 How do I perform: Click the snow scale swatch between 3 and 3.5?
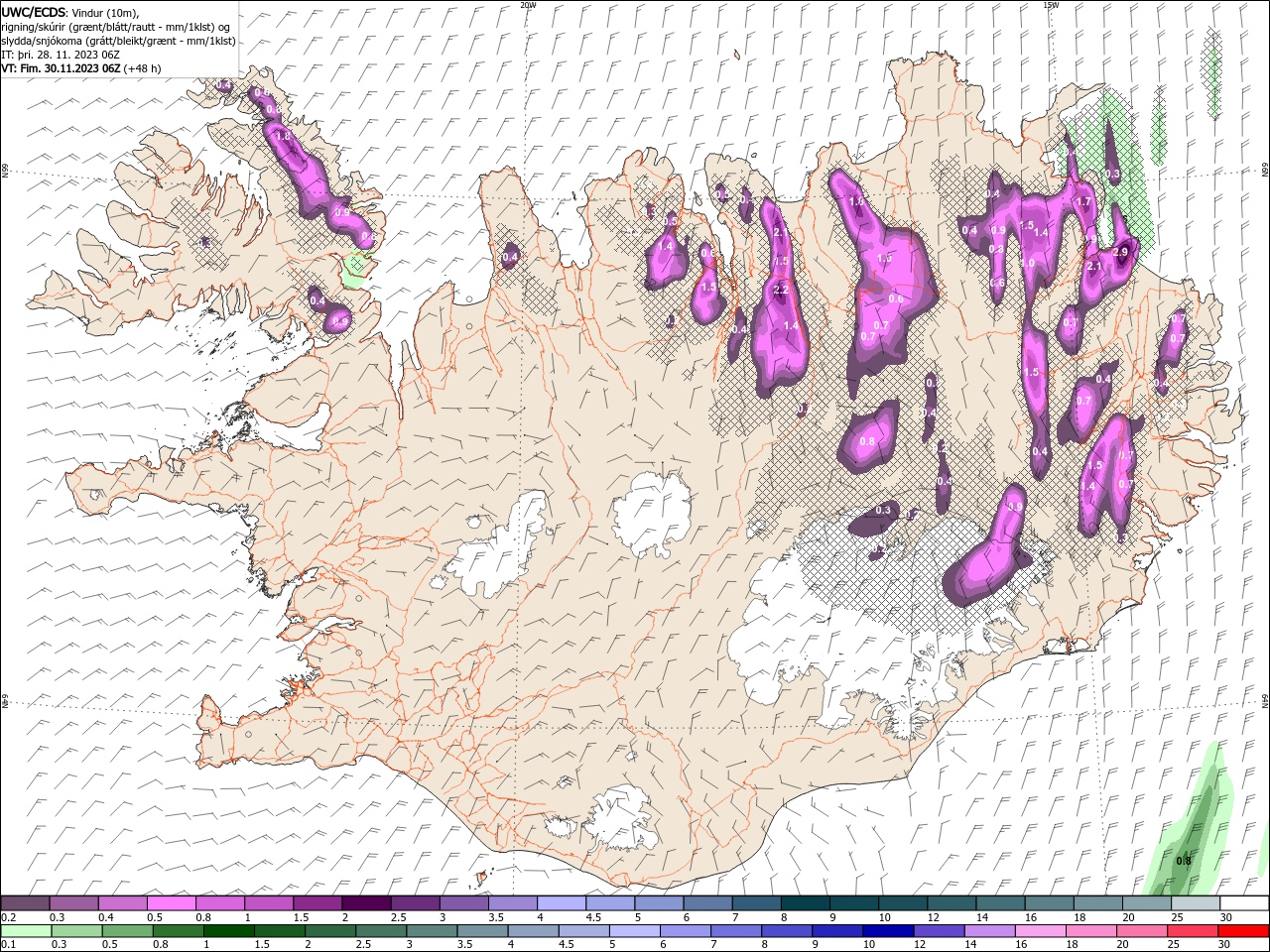(x=464, y=903)
